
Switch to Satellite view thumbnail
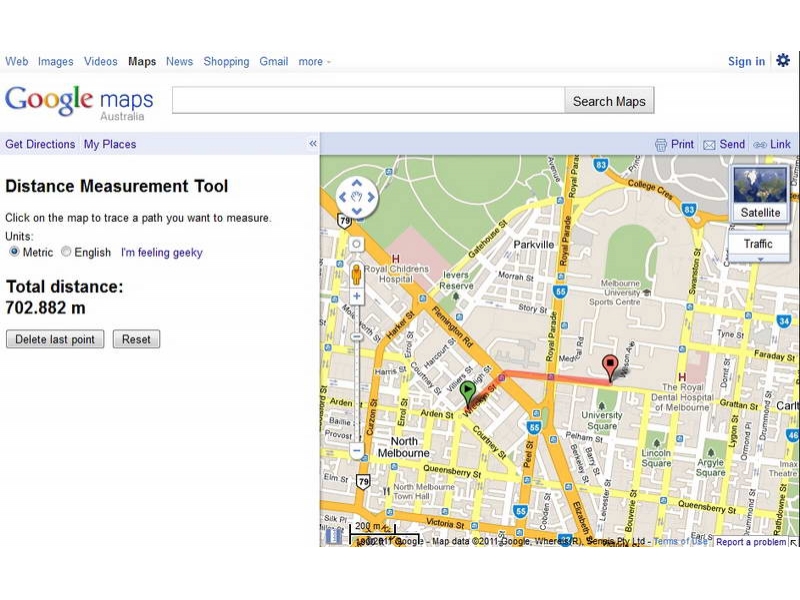pyautogui.click(x=760, y=193)
